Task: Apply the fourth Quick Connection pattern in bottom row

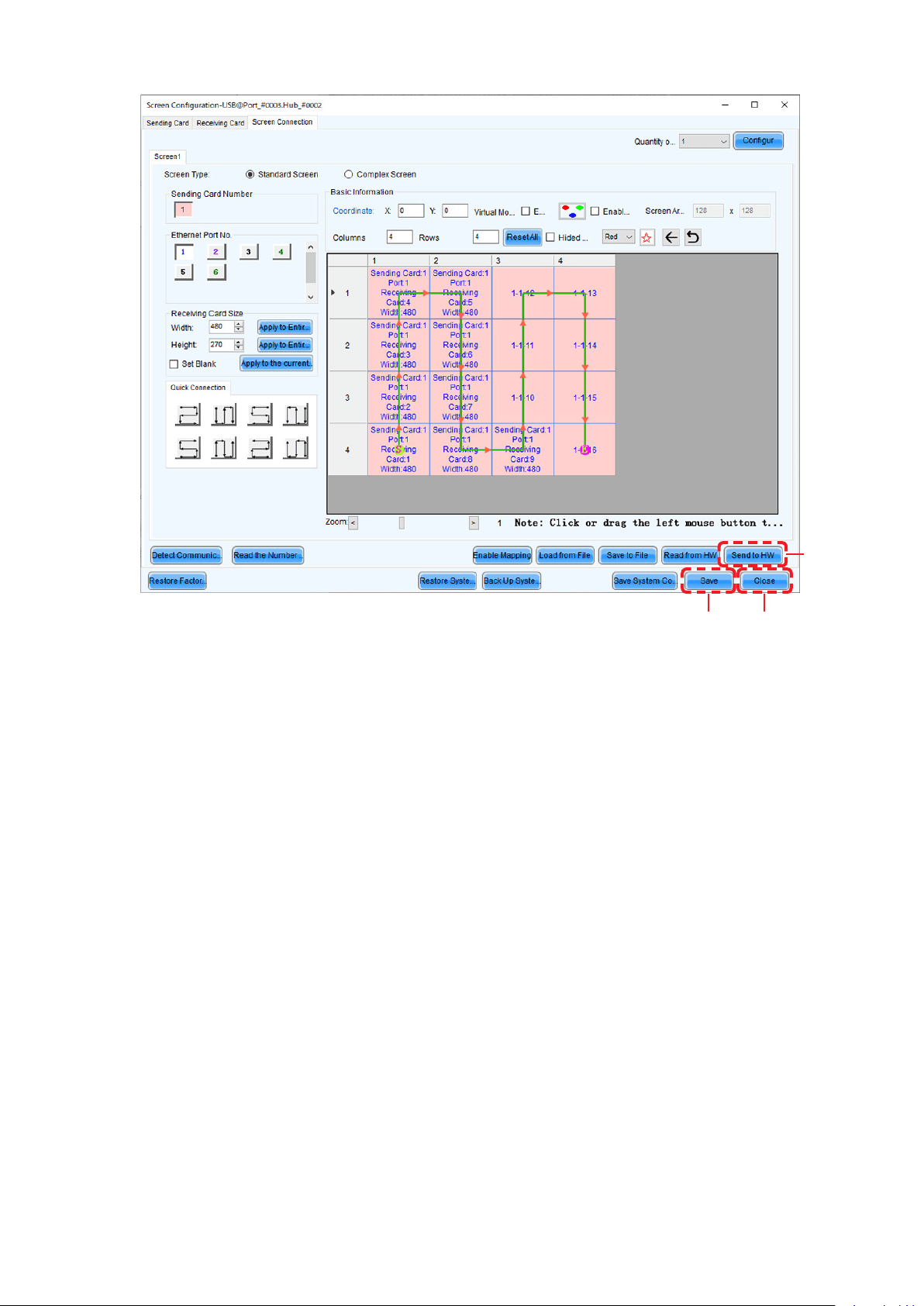Action: 296,448
